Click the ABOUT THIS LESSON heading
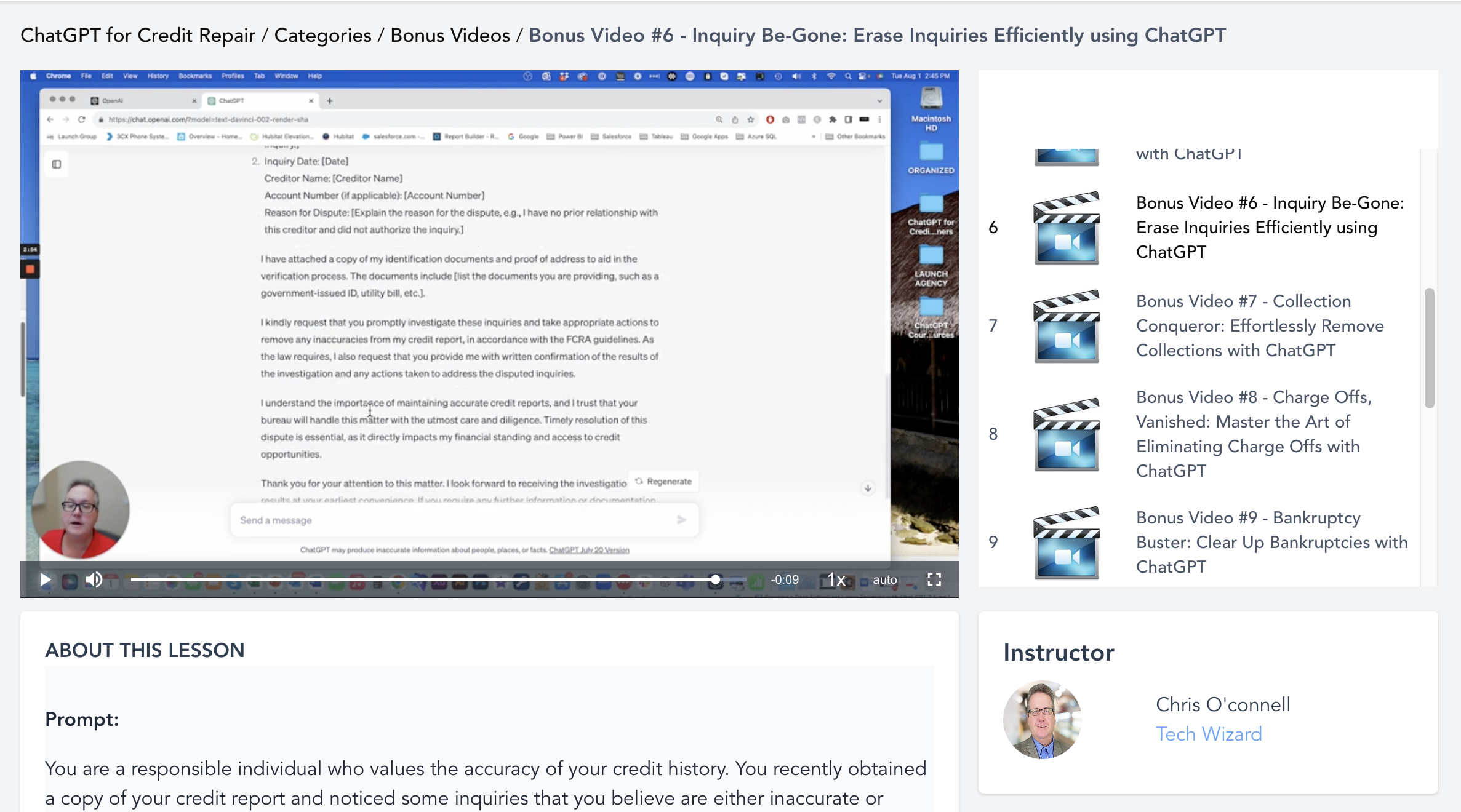The width and height of the screenshot is (1461, 812). pos(145,650)
